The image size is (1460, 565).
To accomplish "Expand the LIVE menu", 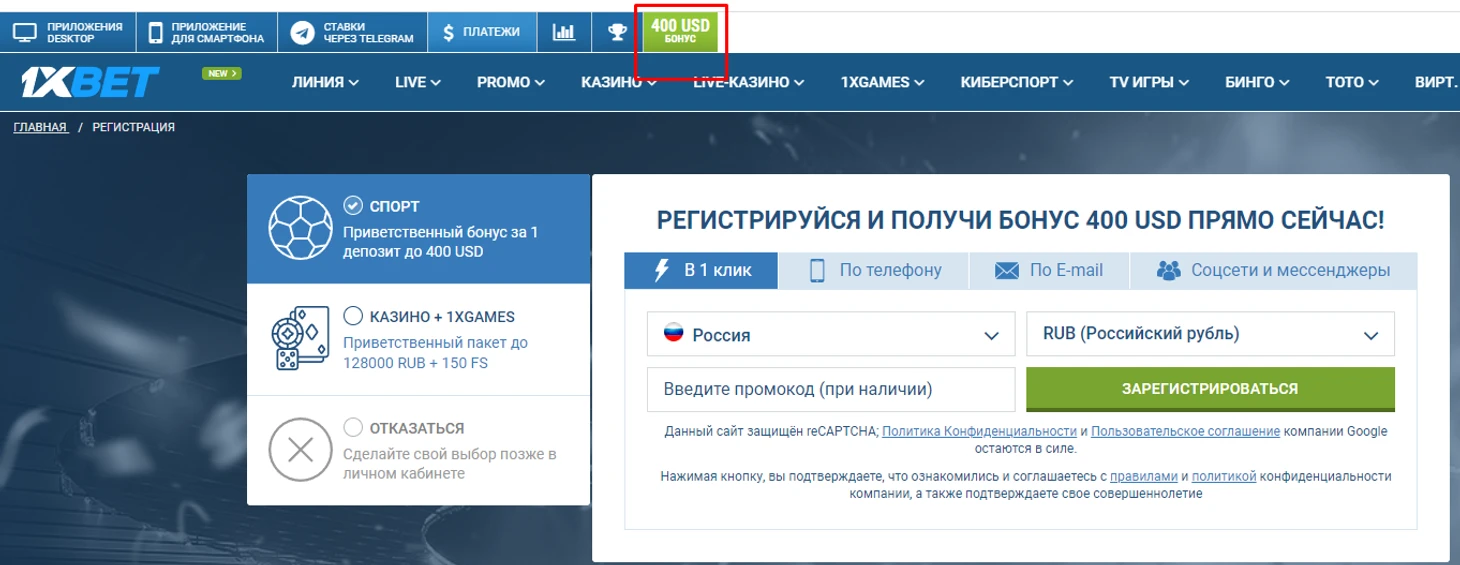I will (418, 83).
